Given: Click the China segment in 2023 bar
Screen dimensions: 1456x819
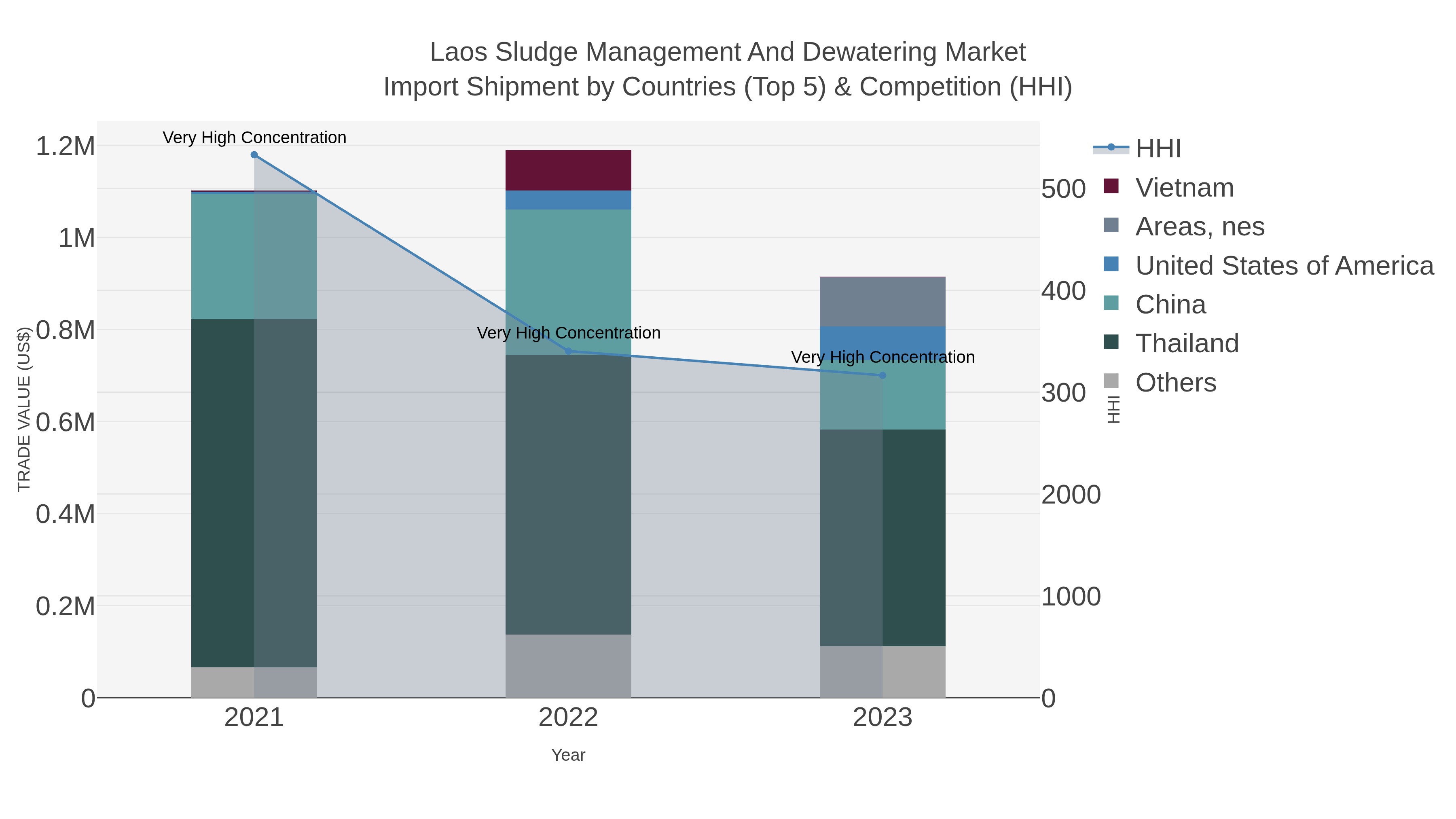Looking at the screenshot, I should point(882,394).
